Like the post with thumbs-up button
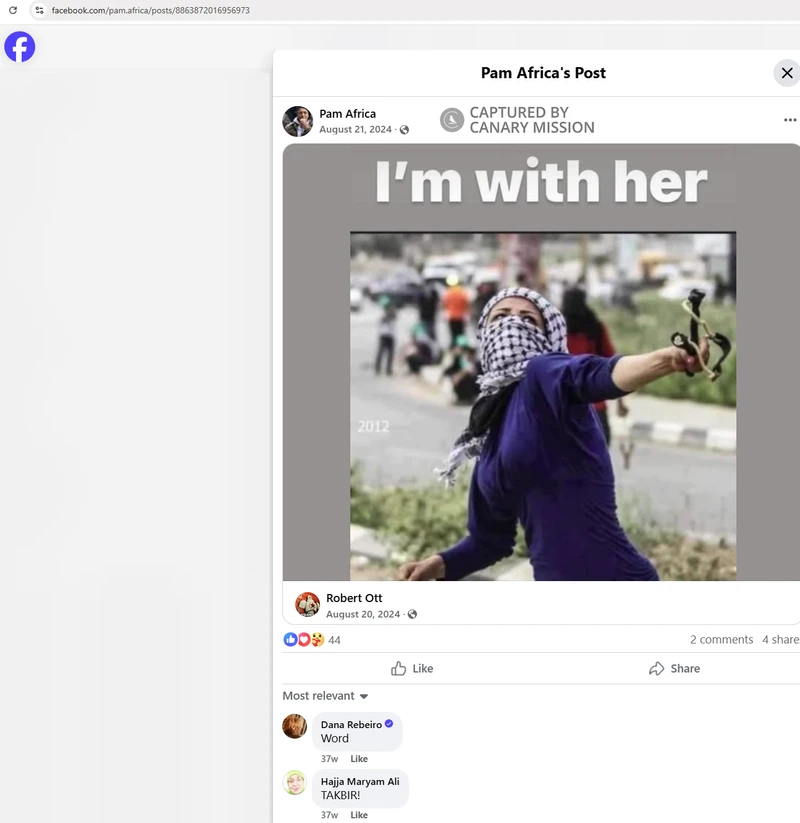 click(412, 668)
